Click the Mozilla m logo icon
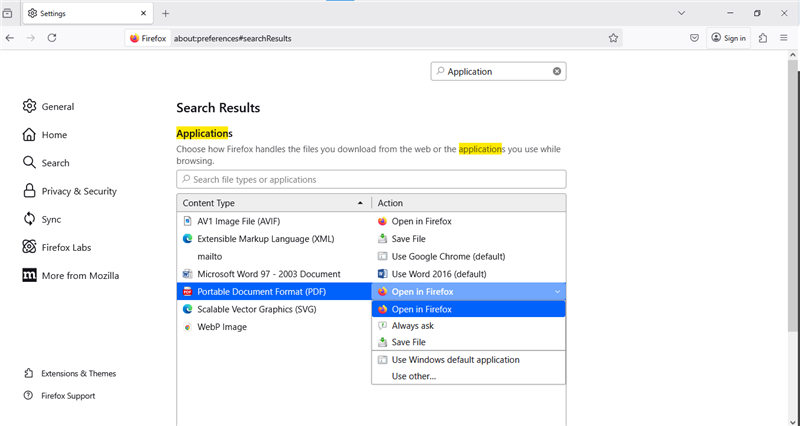The width and height of the screenshot is (800, 426). coord(29,275)
